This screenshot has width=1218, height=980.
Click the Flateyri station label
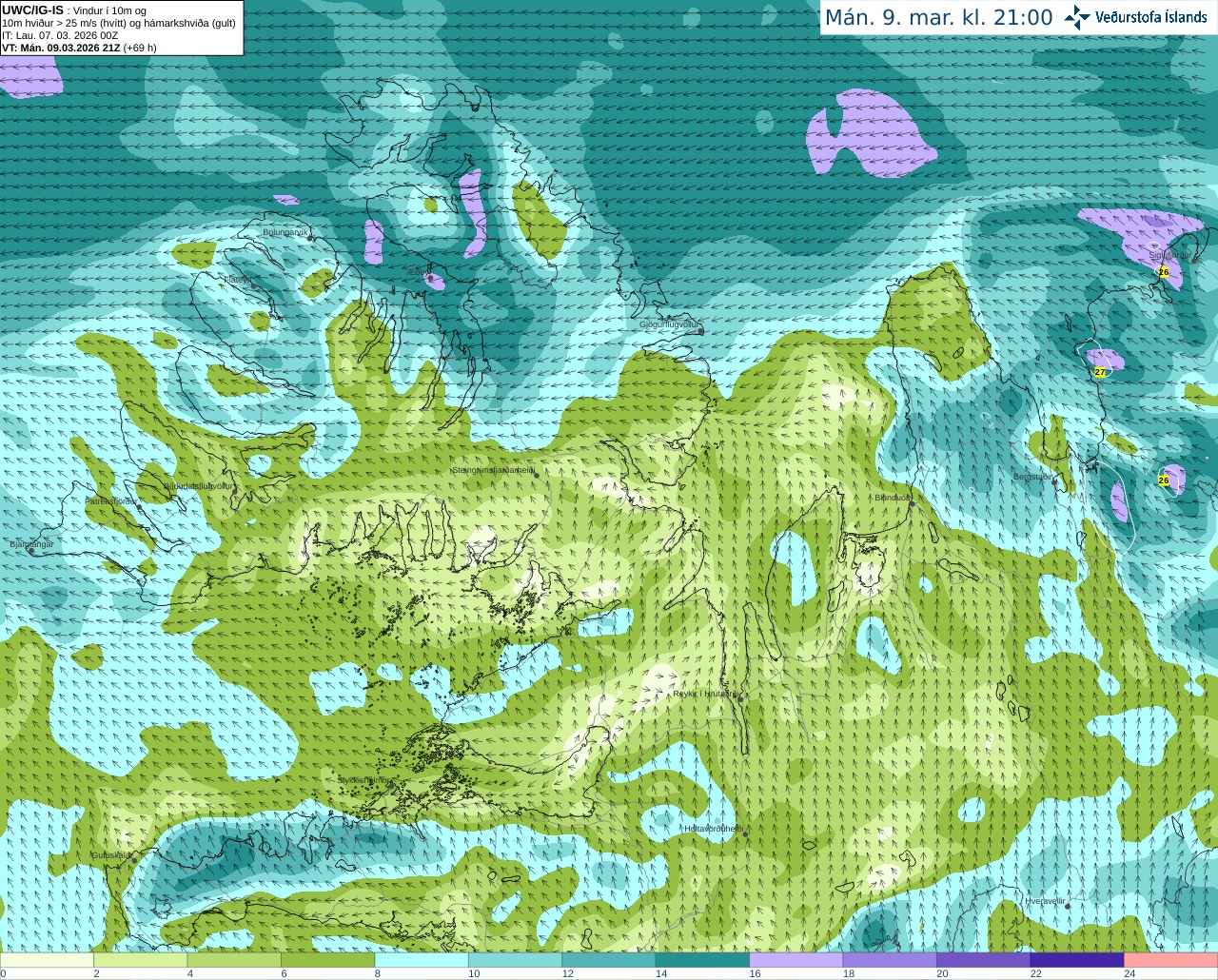coord(237,280)
